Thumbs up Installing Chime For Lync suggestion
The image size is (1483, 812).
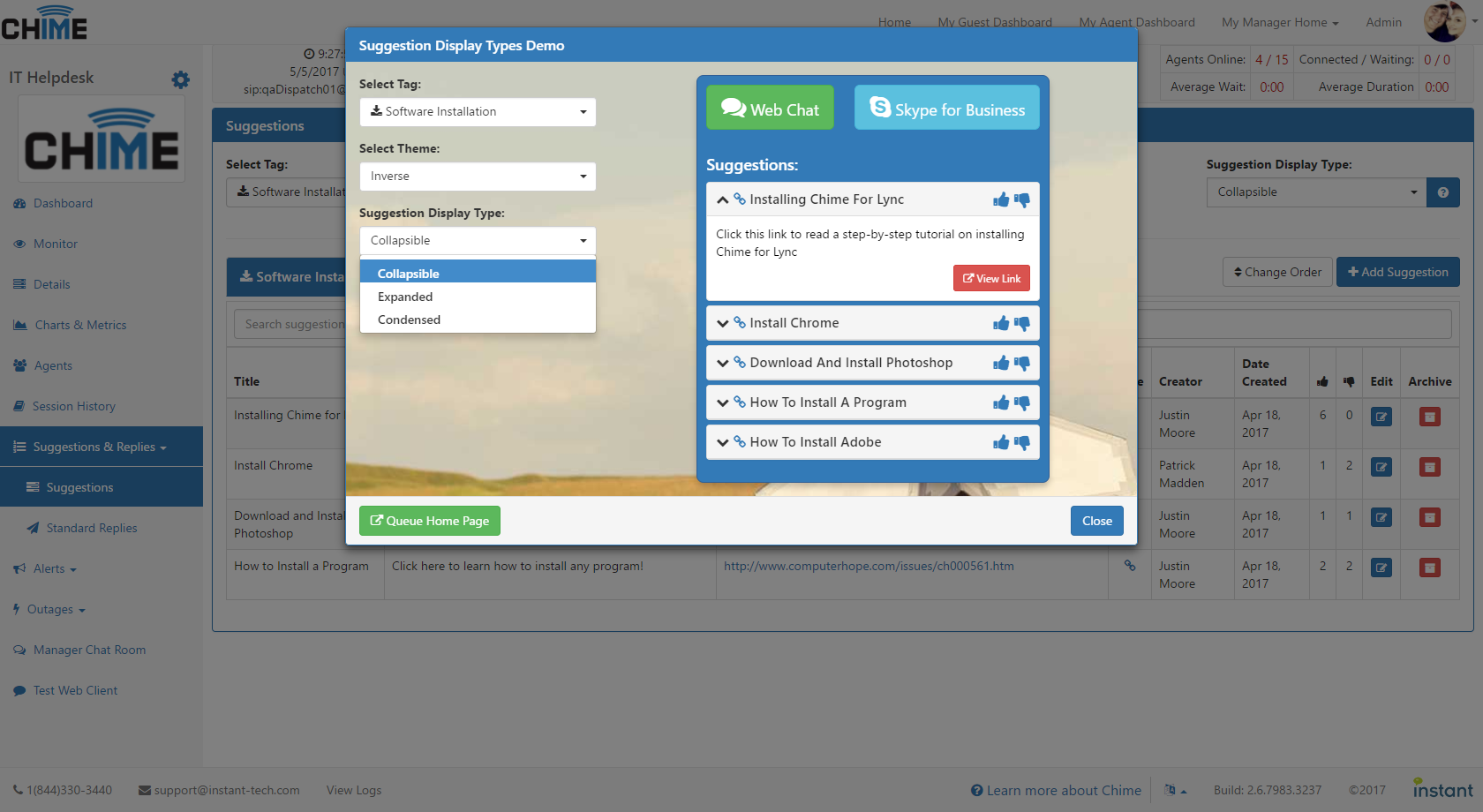tap(1001, 199)
